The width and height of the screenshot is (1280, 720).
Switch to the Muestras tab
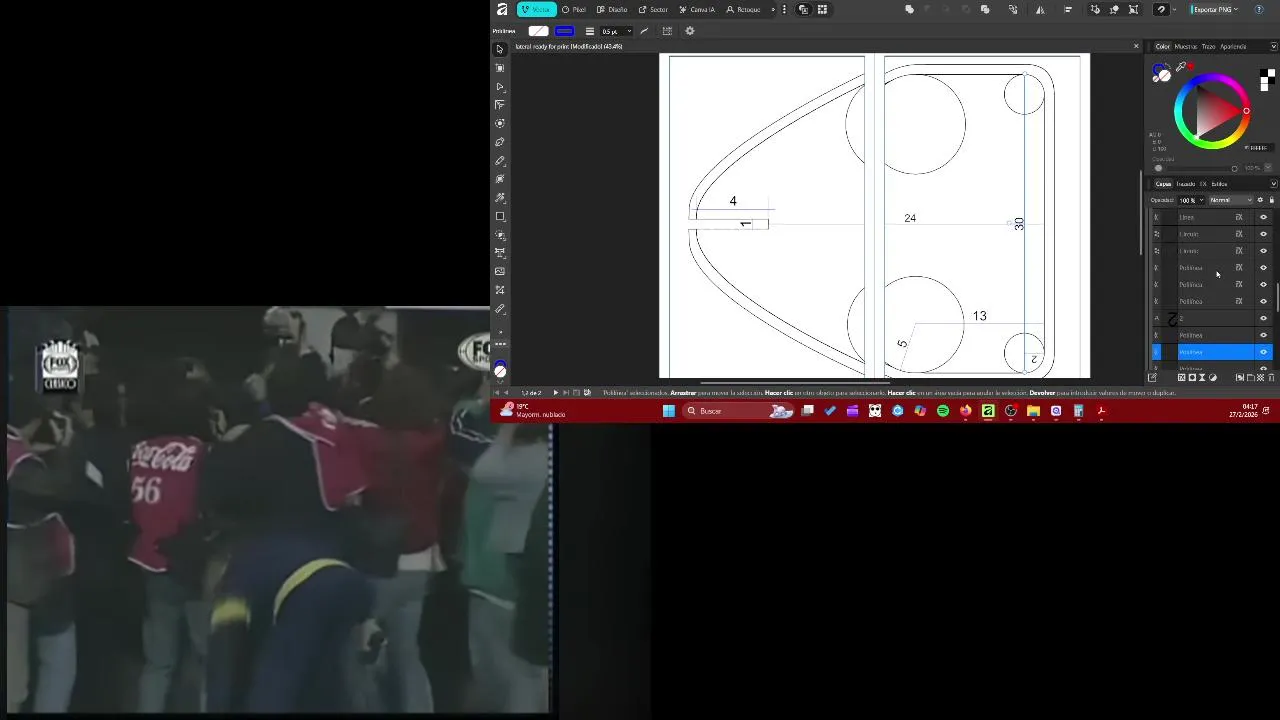[x=1186, y=46]
